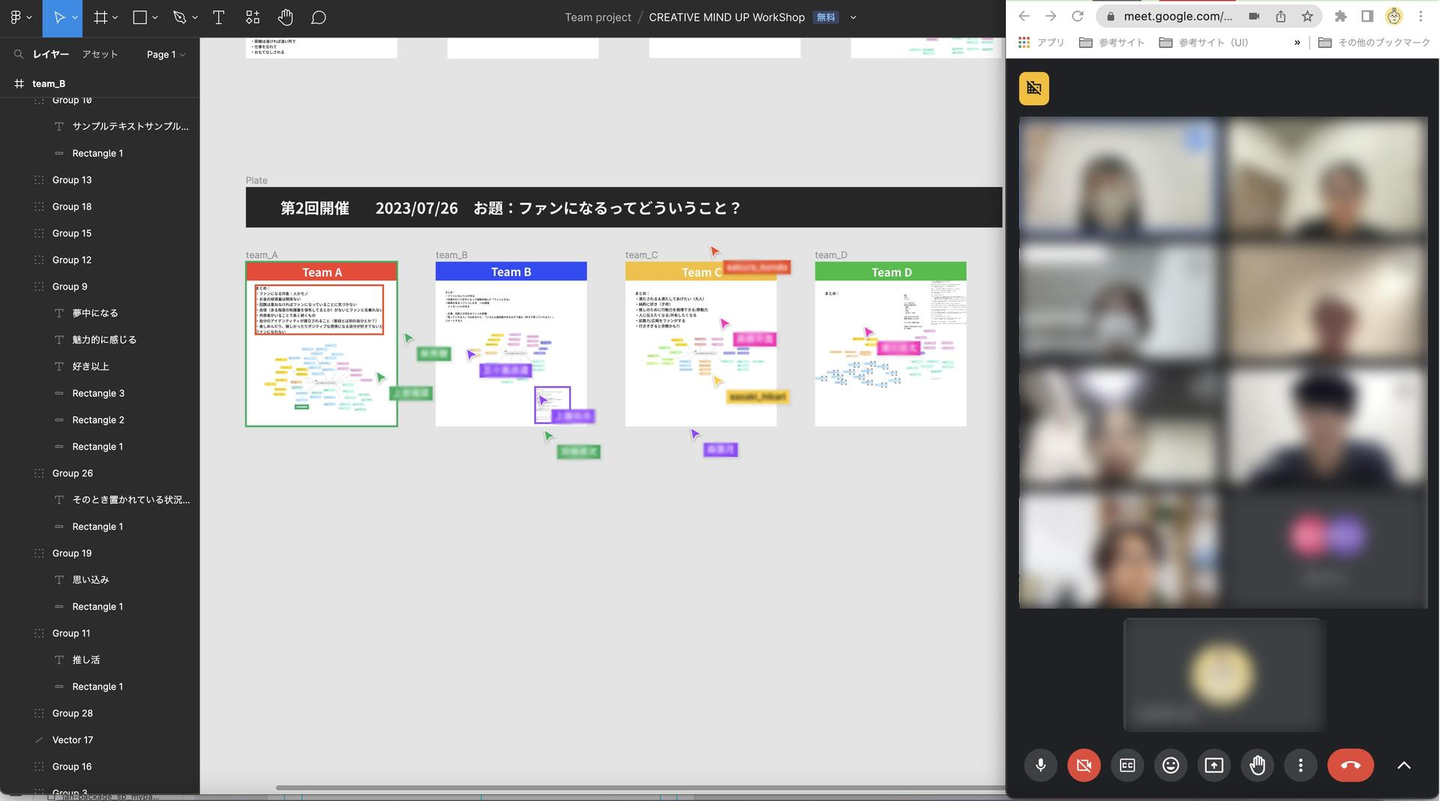Open the Chrome side panel icon
The width and height of the screenshot is (1440, 801).
(1367, 16)
